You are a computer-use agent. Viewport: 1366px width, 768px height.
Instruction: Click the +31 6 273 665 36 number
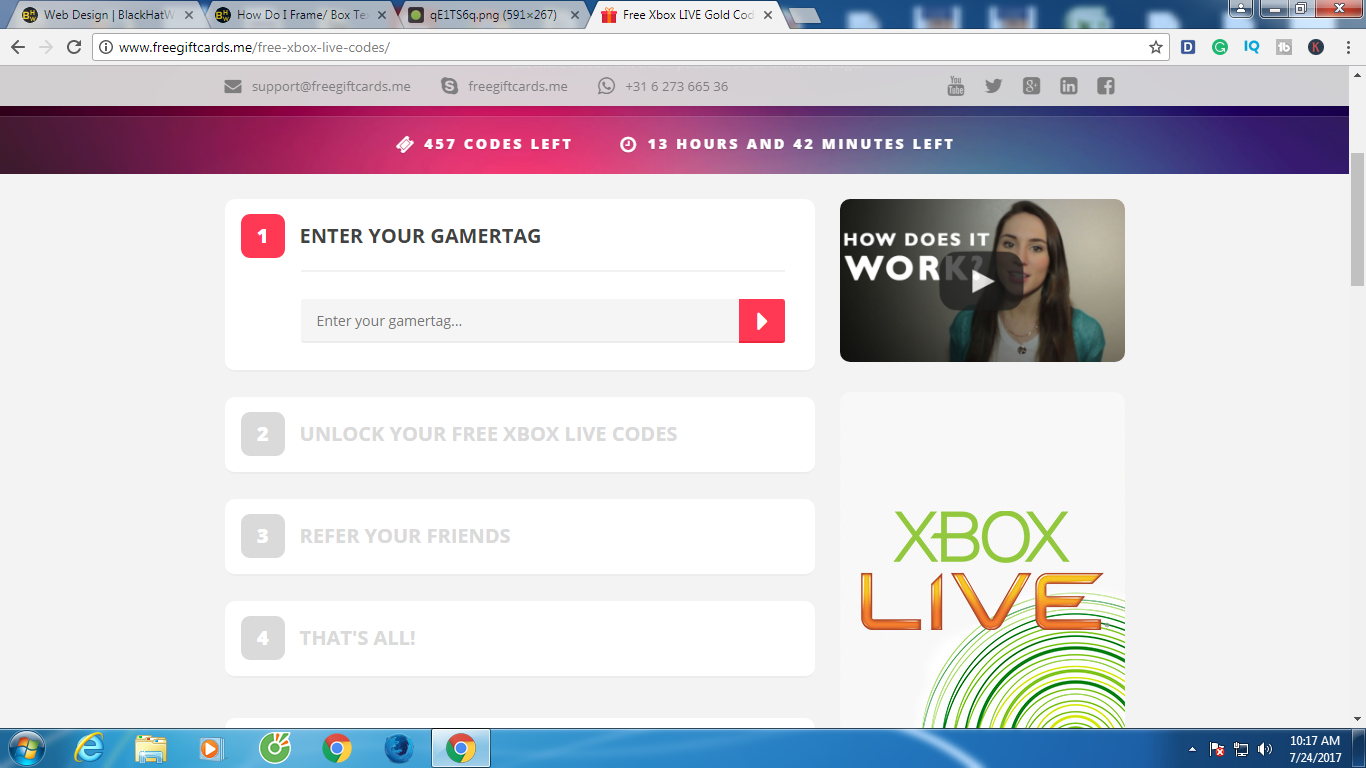(x=676, y=86)
